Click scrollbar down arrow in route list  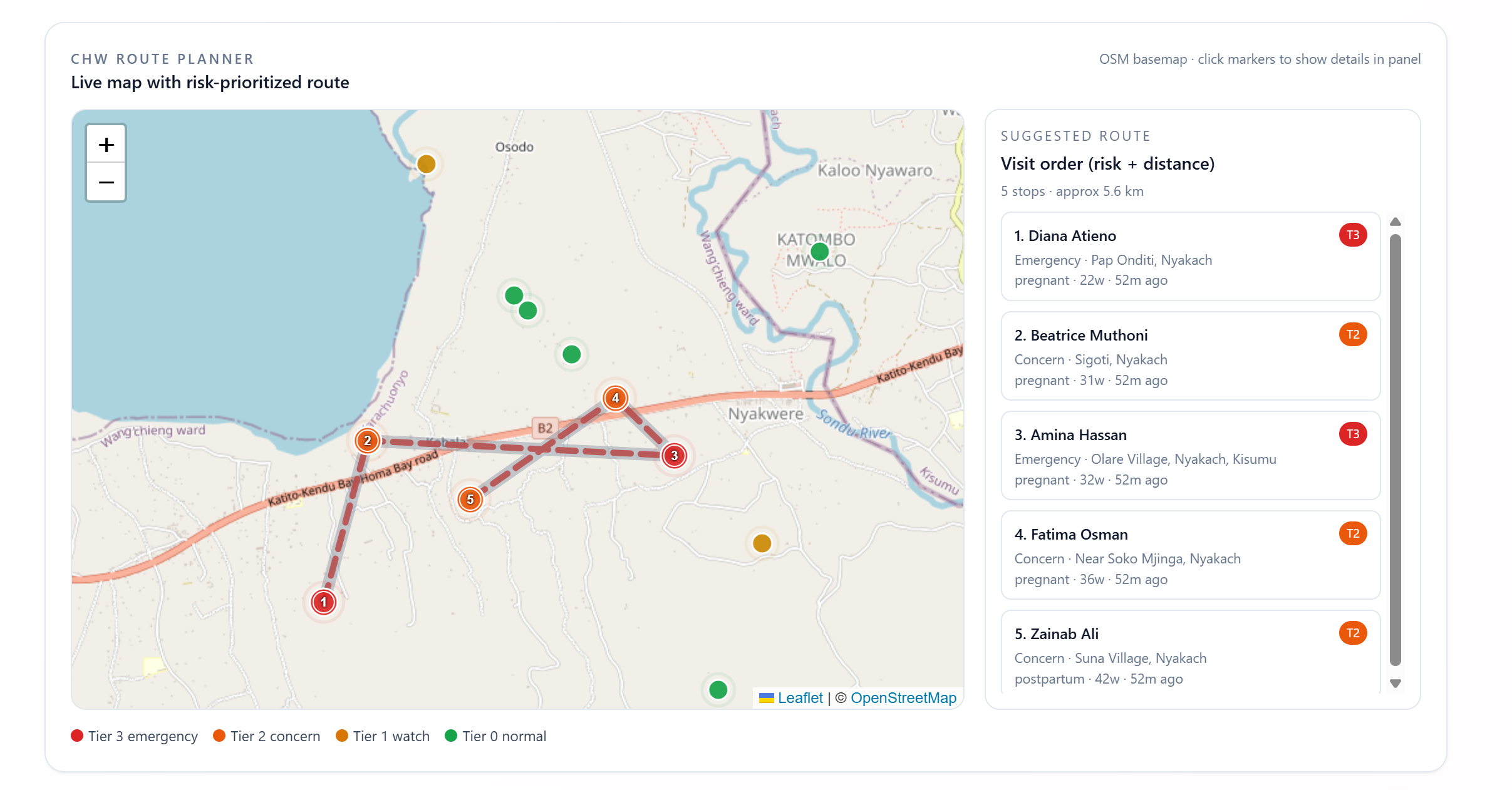(1395, 684)
